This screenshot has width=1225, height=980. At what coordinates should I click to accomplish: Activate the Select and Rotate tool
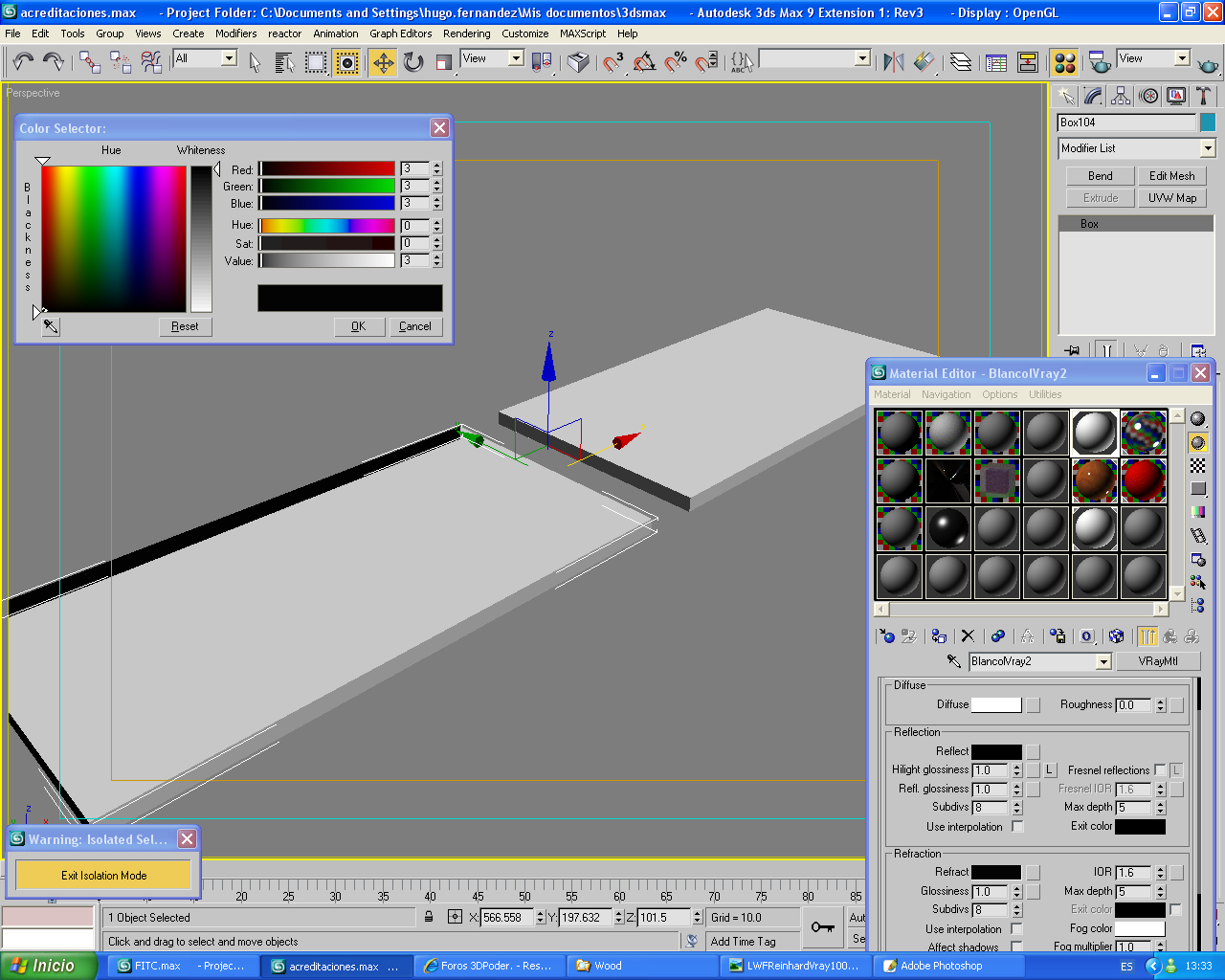413,62
